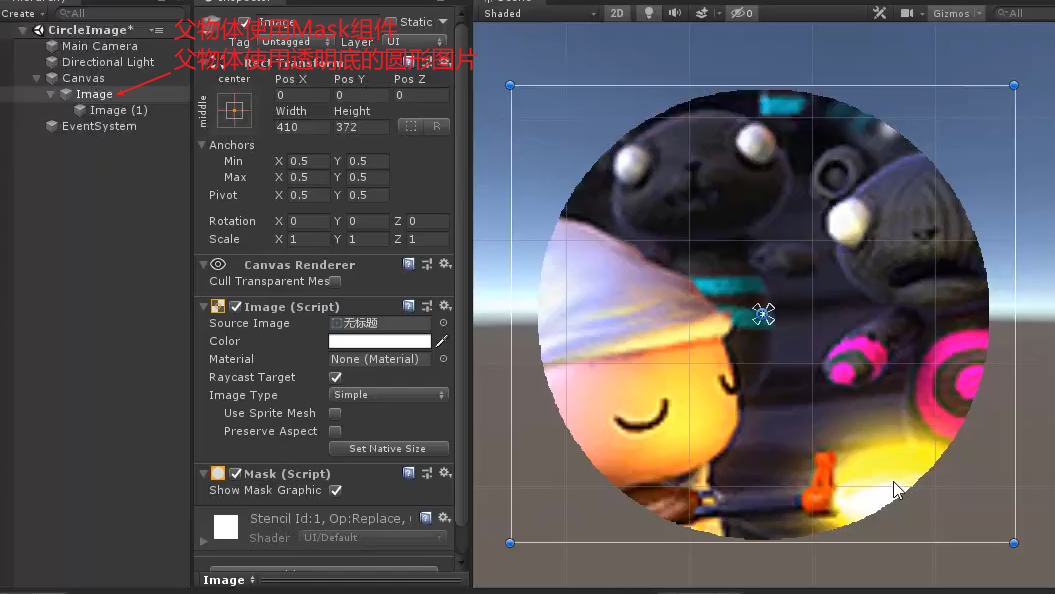Screen dimensions: 1055x594
Task: Select Image (1) child object
Action: point(118,110)
